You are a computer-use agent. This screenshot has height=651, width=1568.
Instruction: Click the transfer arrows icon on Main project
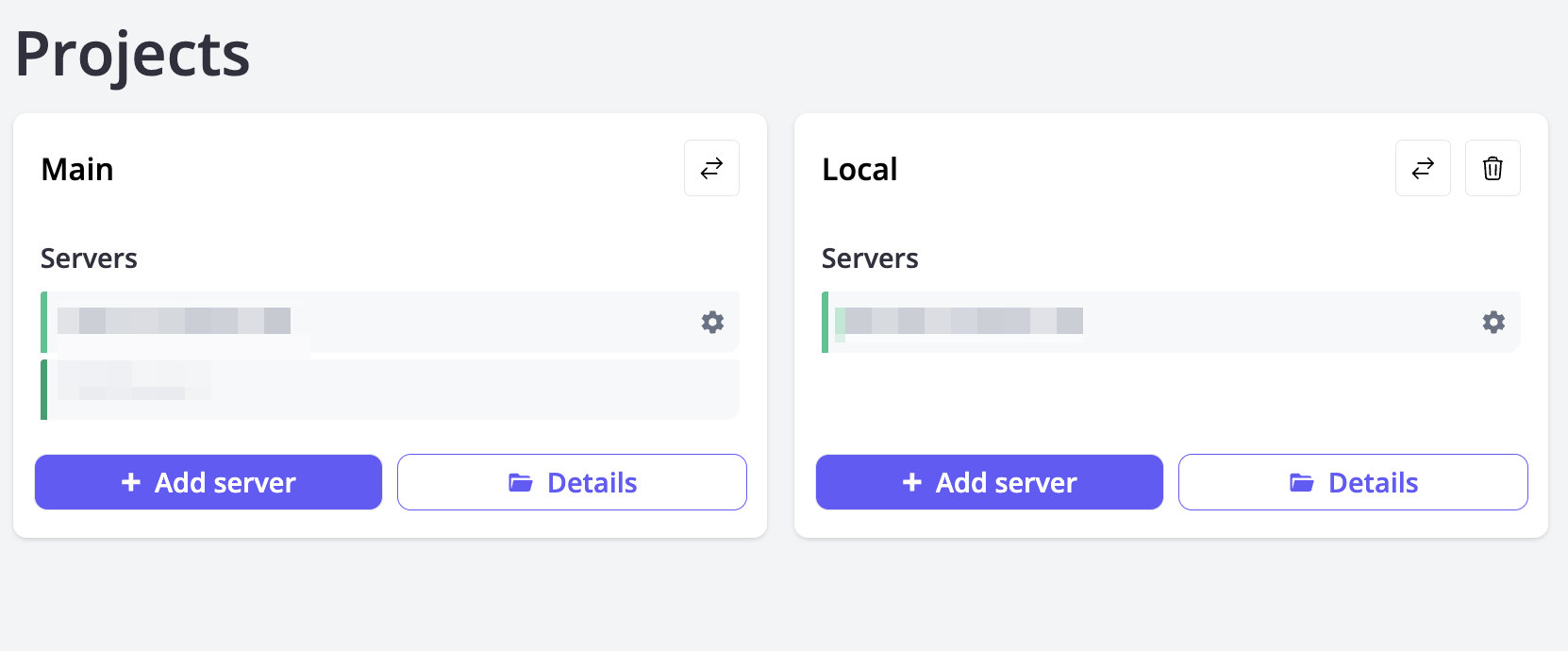point(711,168)
